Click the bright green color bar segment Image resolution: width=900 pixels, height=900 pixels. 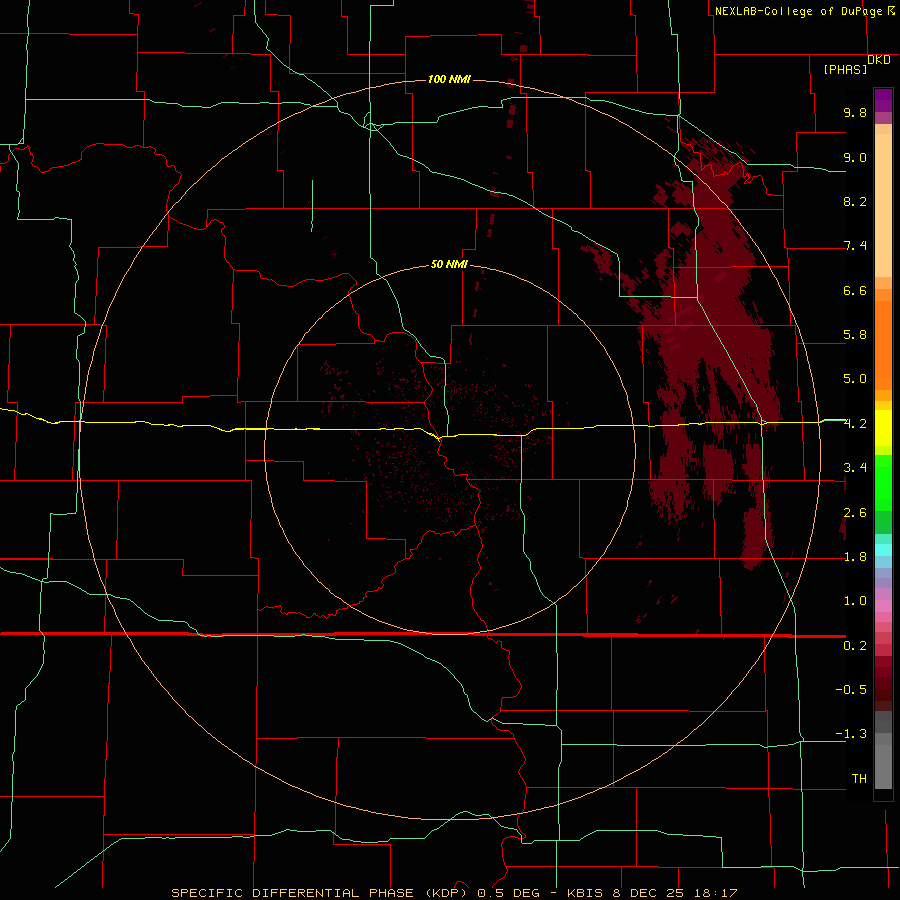click(x=883, y=482)
